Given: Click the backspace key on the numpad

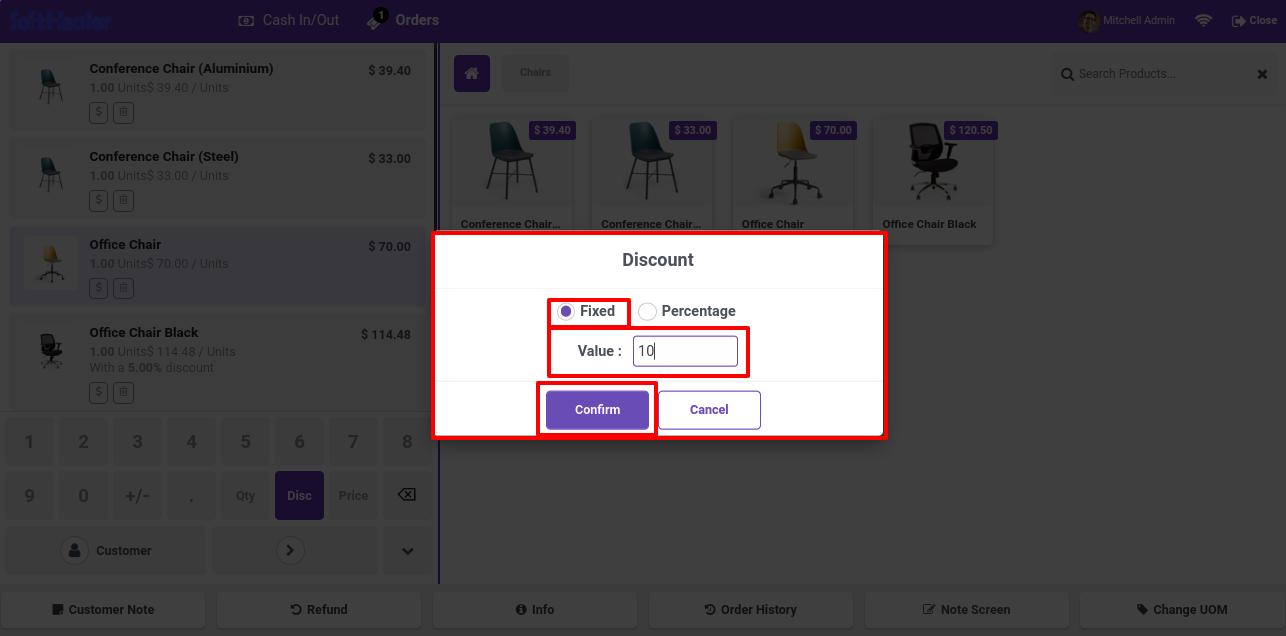Looking at the screenshot, I should (x=407, y=495).
